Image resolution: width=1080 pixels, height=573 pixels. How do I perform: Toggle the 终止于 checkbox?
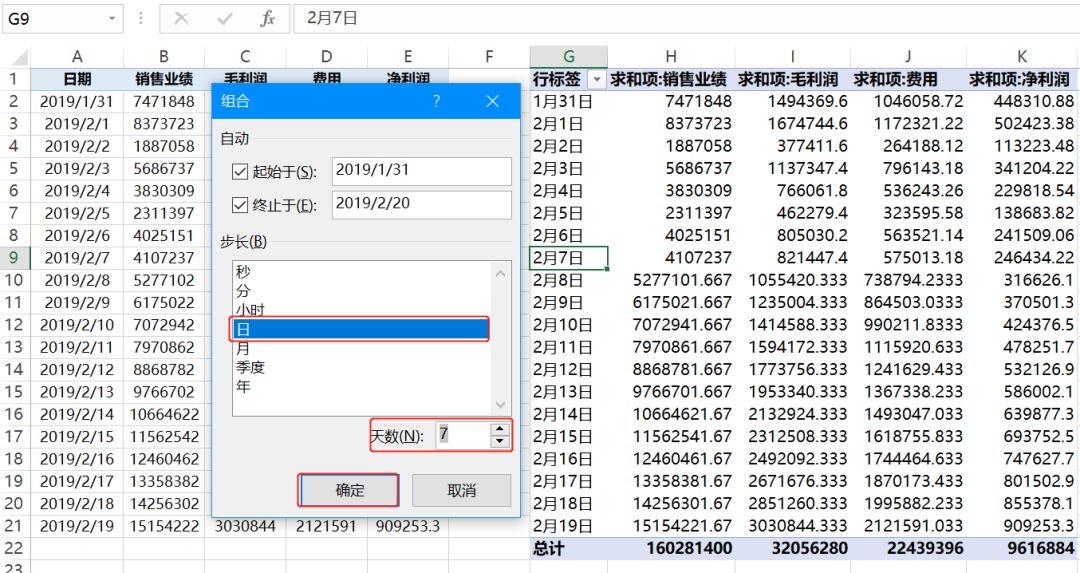click(240, 206)
